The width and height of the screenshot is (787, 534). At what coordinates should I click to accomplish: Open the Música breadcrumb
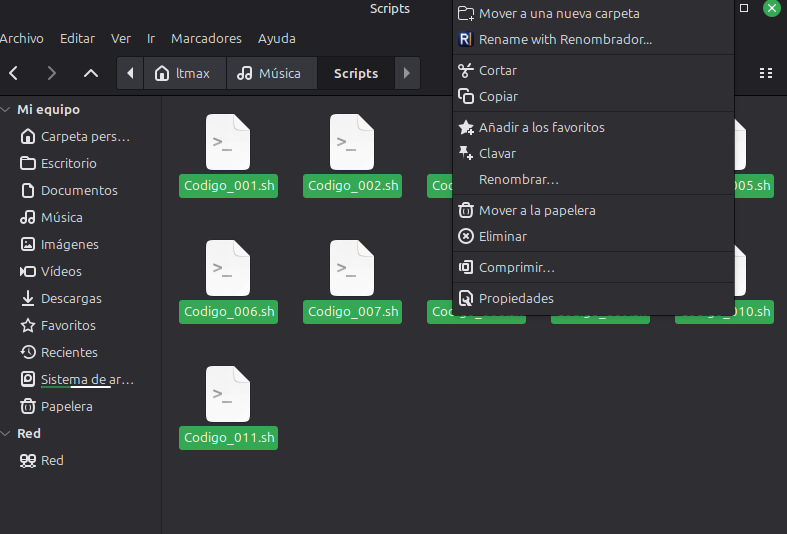click(272, 73)
